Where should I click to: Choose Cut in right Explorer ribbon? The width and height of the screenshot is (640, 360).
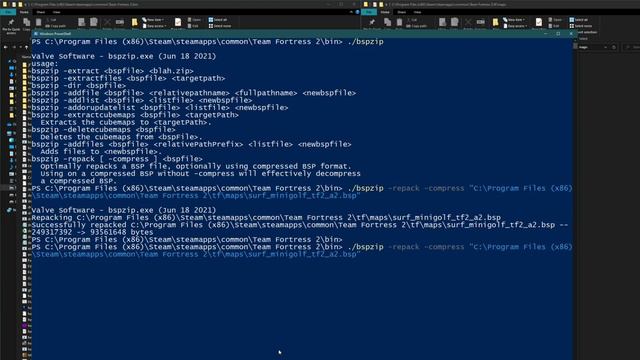pos(412,20)
